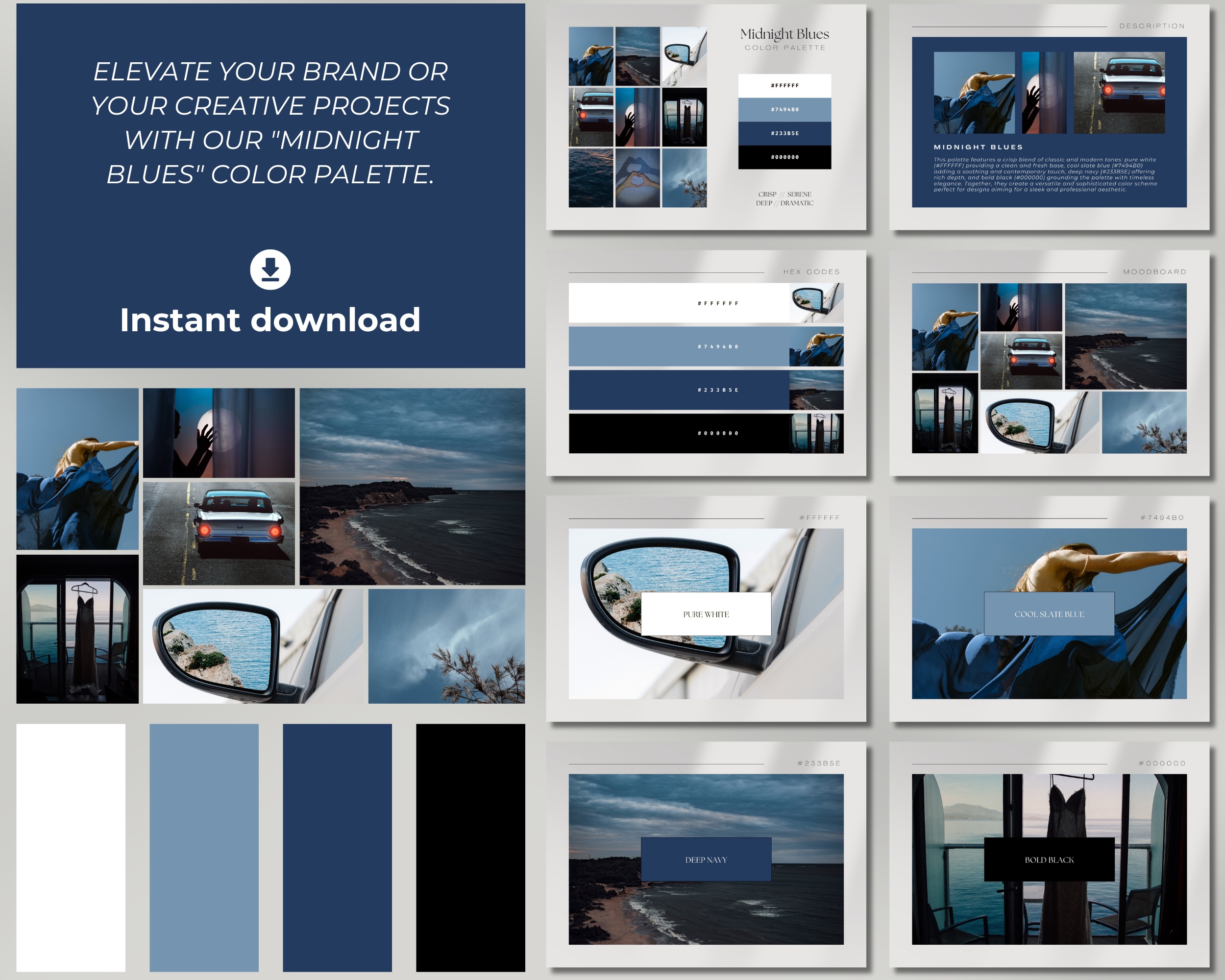Image resolution: width=1225 pixels, height=980 pixels.
Task: Select the large white color swatch
Action: [71, 847]
